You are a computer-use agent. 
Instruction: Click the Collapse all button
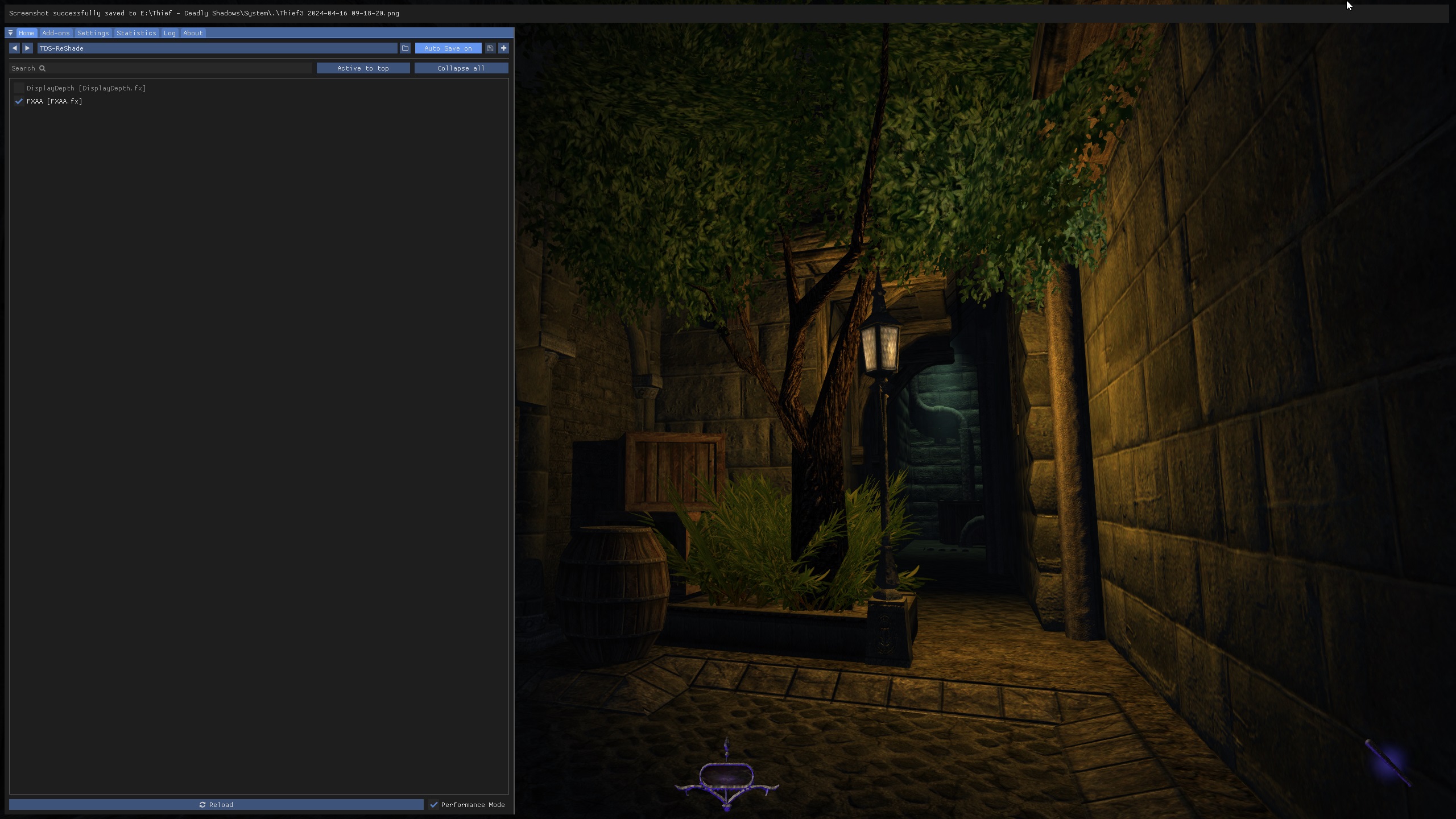tap(461, 68)
